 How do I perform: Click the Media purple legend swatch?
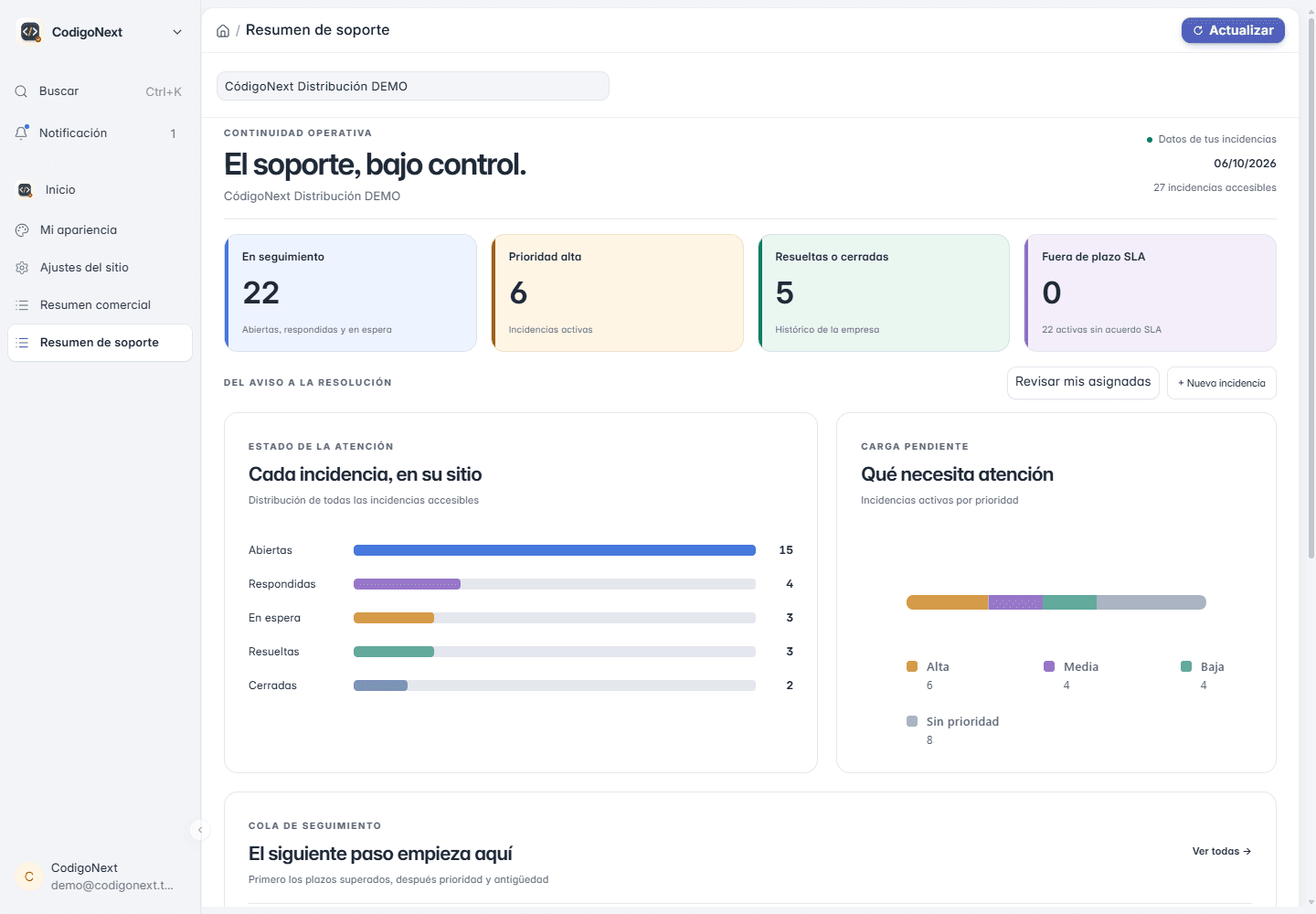pos(1049,666)
